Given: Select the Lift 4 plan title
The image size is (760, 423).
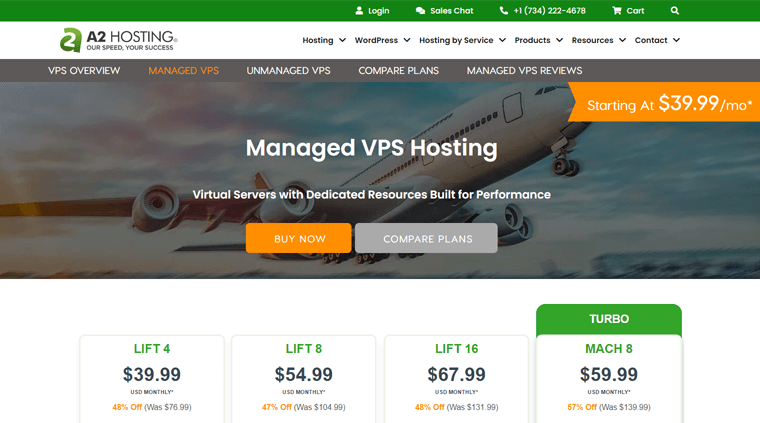Looking at the screenshot, I should click(x=152, y=349).
